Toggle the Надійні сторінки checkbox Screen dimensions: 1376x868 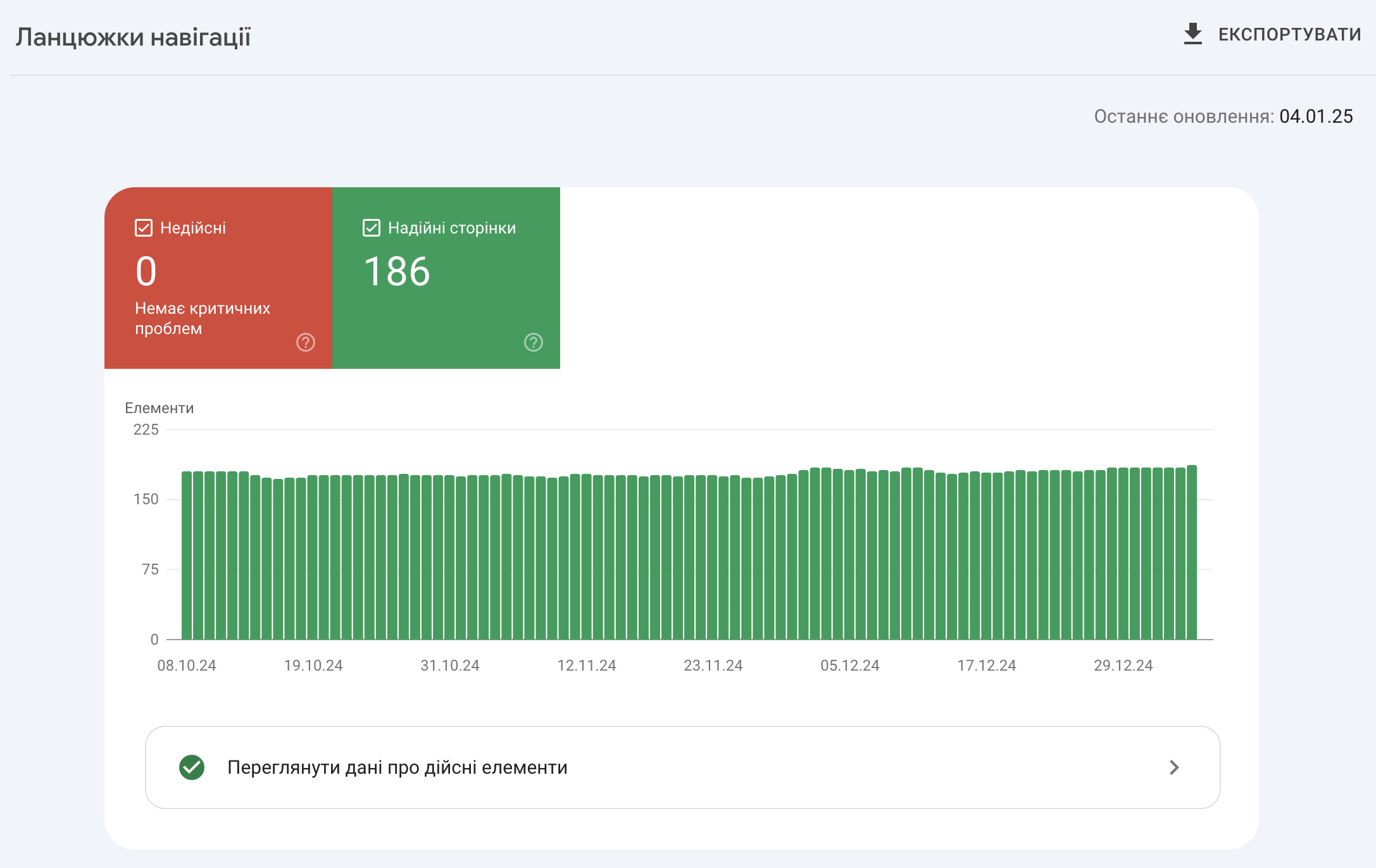tap(372, 228)
